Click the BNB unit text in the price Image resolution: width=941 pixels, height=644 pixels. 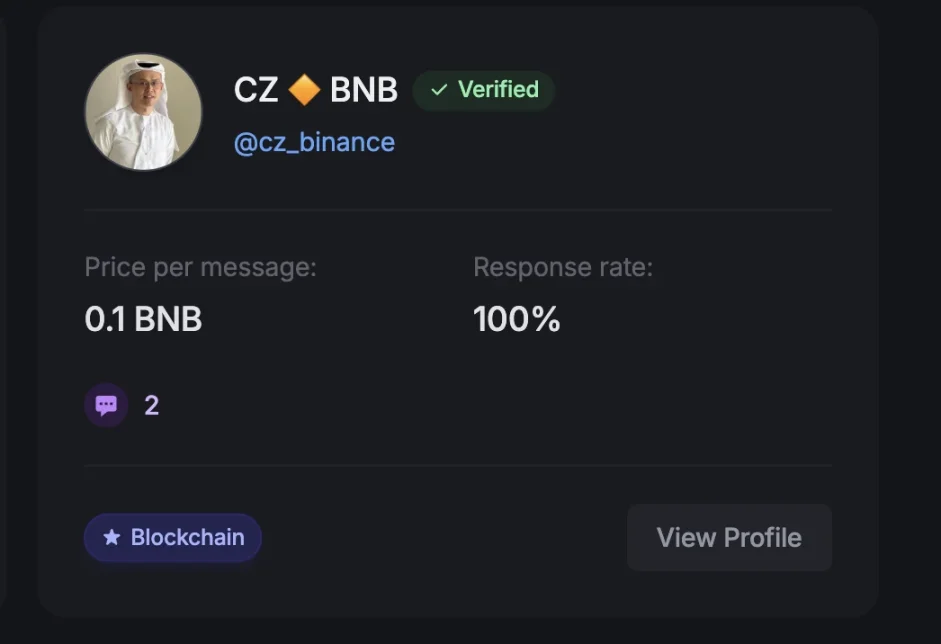coord(170,319)
